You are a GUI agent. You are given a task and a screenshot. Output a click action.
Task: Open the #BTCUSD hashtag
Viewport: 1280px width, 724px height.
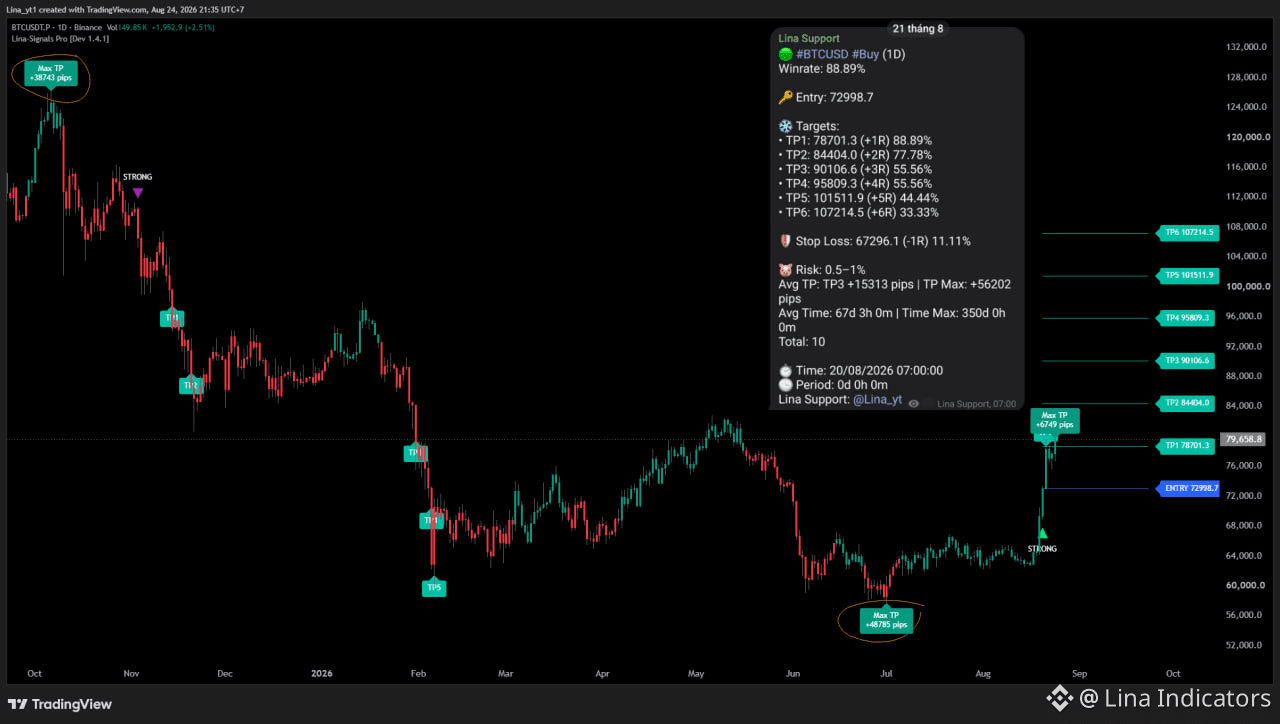pos(823,54)
